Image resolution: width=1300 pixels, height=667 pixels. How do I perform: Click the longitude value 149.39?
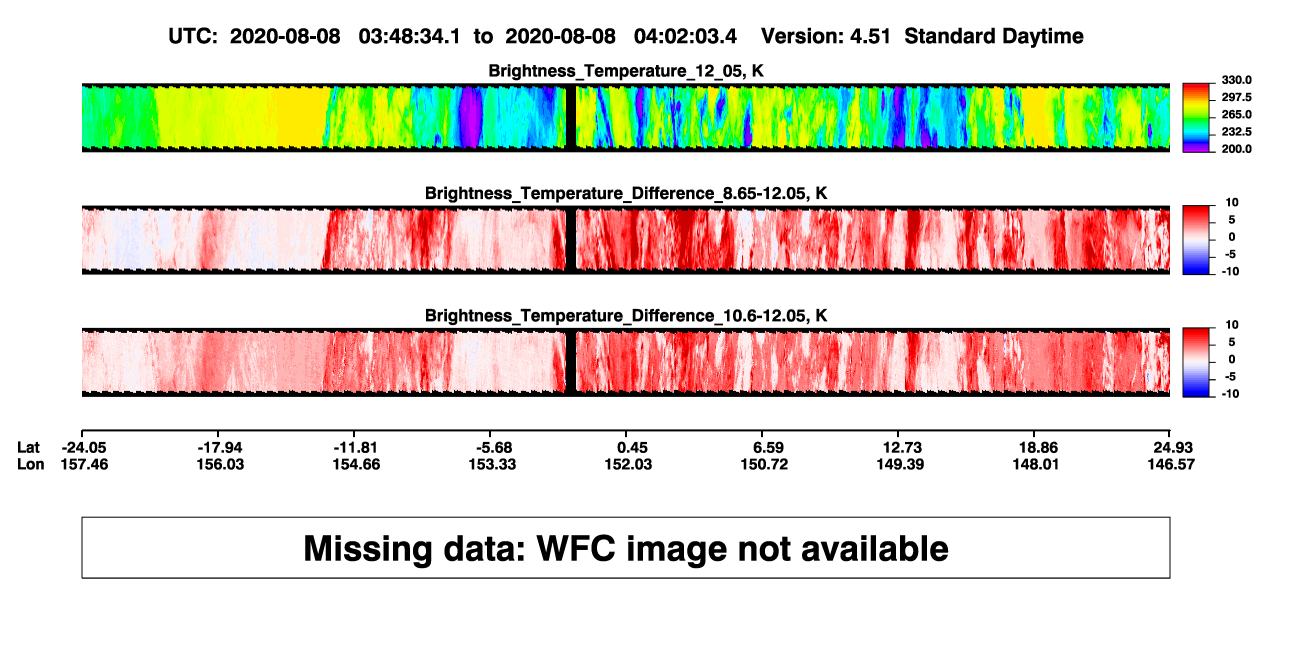coord(902,464)
